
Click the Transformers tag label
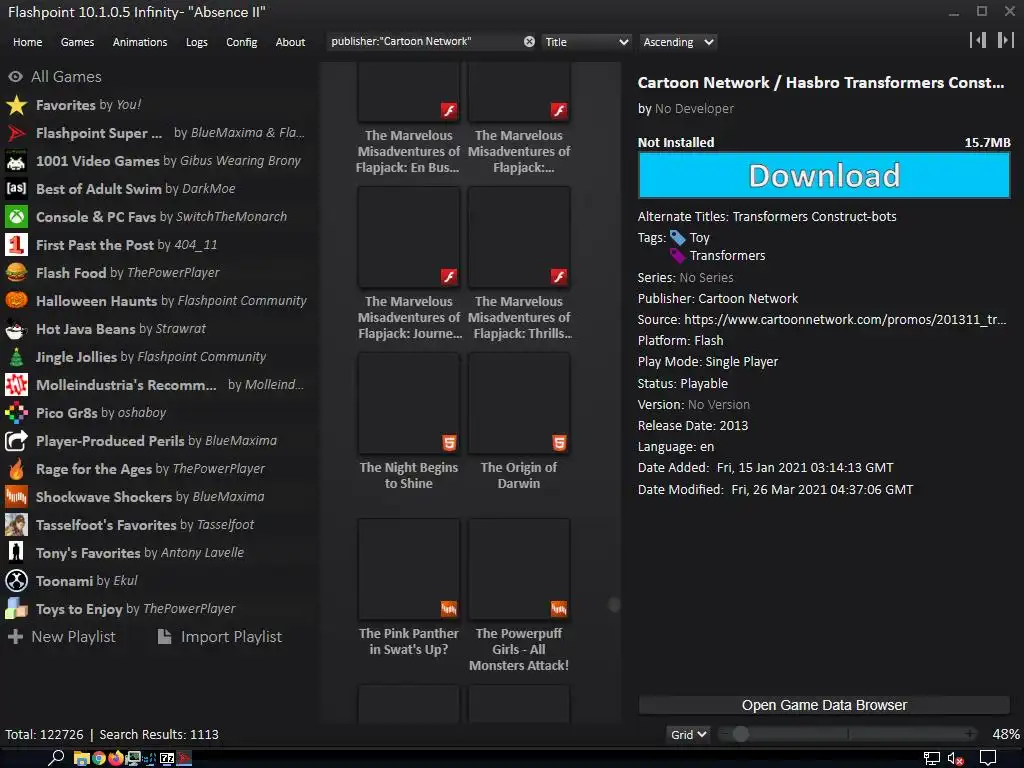pos(728,256)
